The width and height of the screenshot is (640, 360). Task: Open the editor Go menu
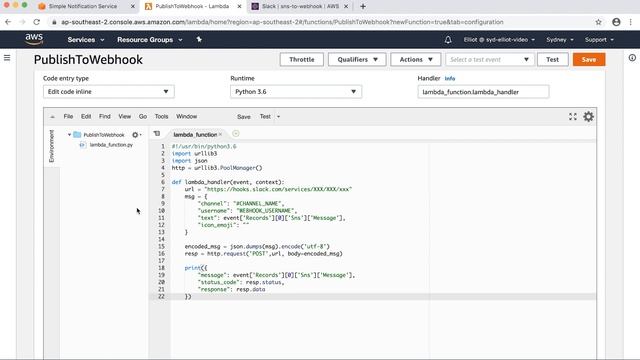(142, 117)
